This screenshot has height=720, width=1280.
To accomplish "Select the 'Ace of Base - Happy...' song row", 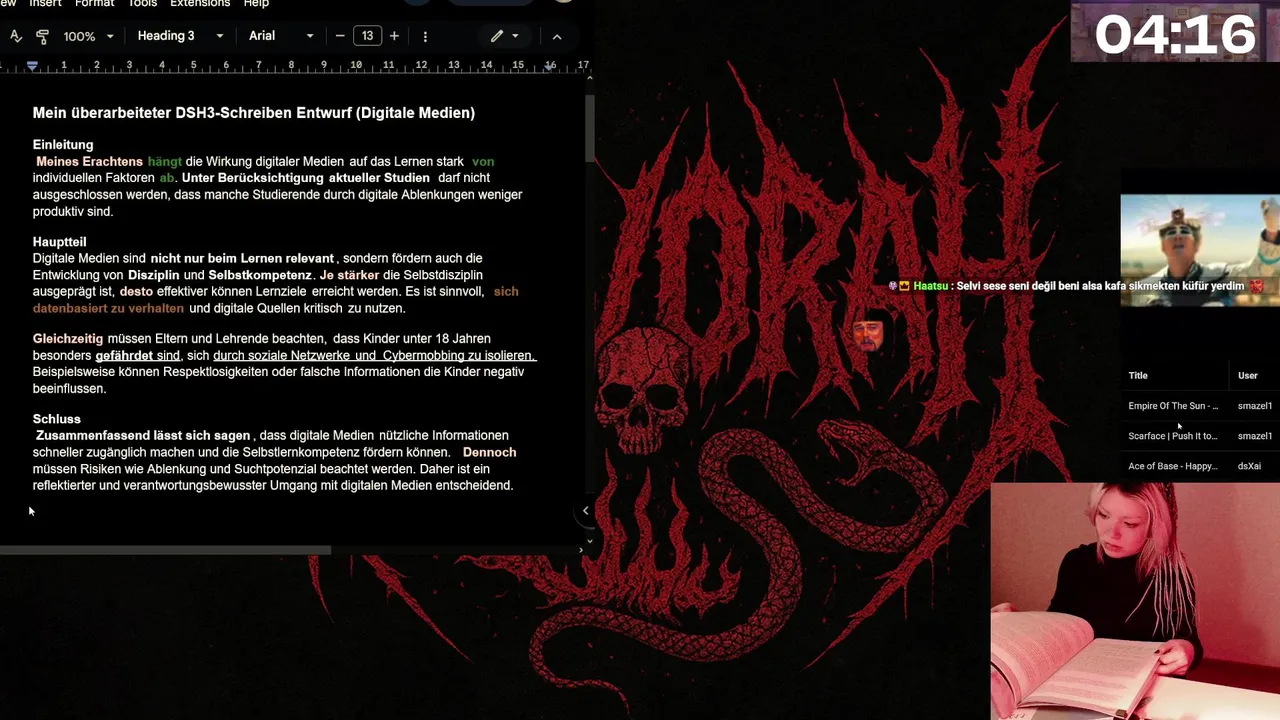I will point(1200,466).
